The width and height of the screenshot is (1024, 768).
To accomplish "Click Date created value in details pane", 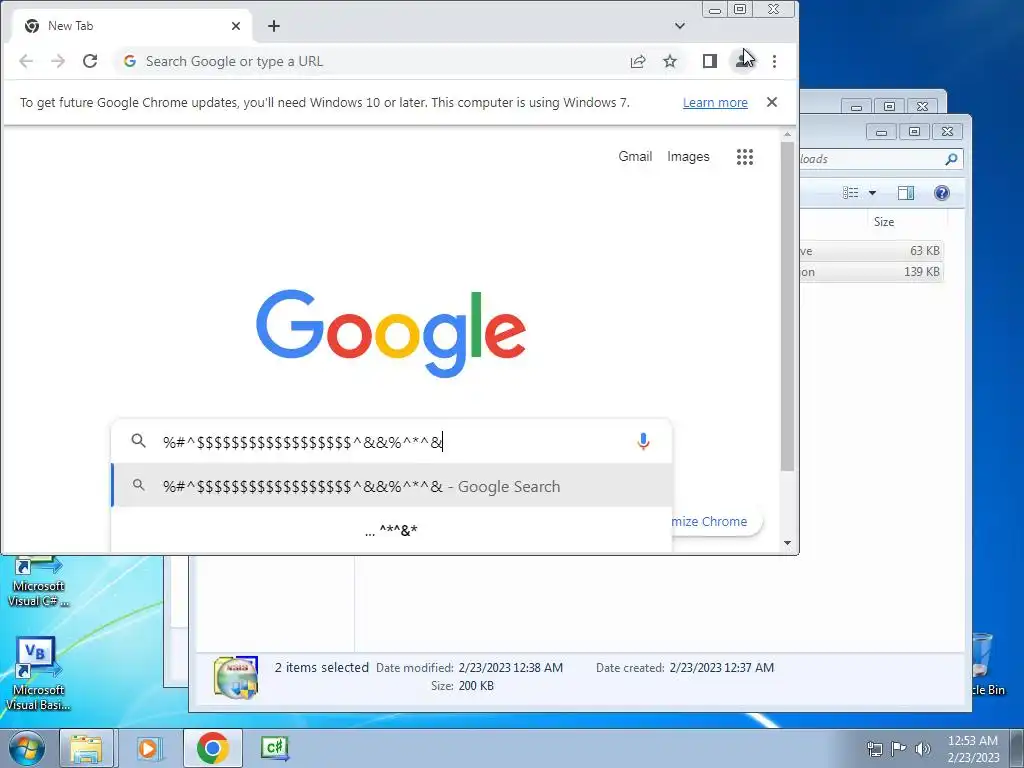I will tap(722, 667).
